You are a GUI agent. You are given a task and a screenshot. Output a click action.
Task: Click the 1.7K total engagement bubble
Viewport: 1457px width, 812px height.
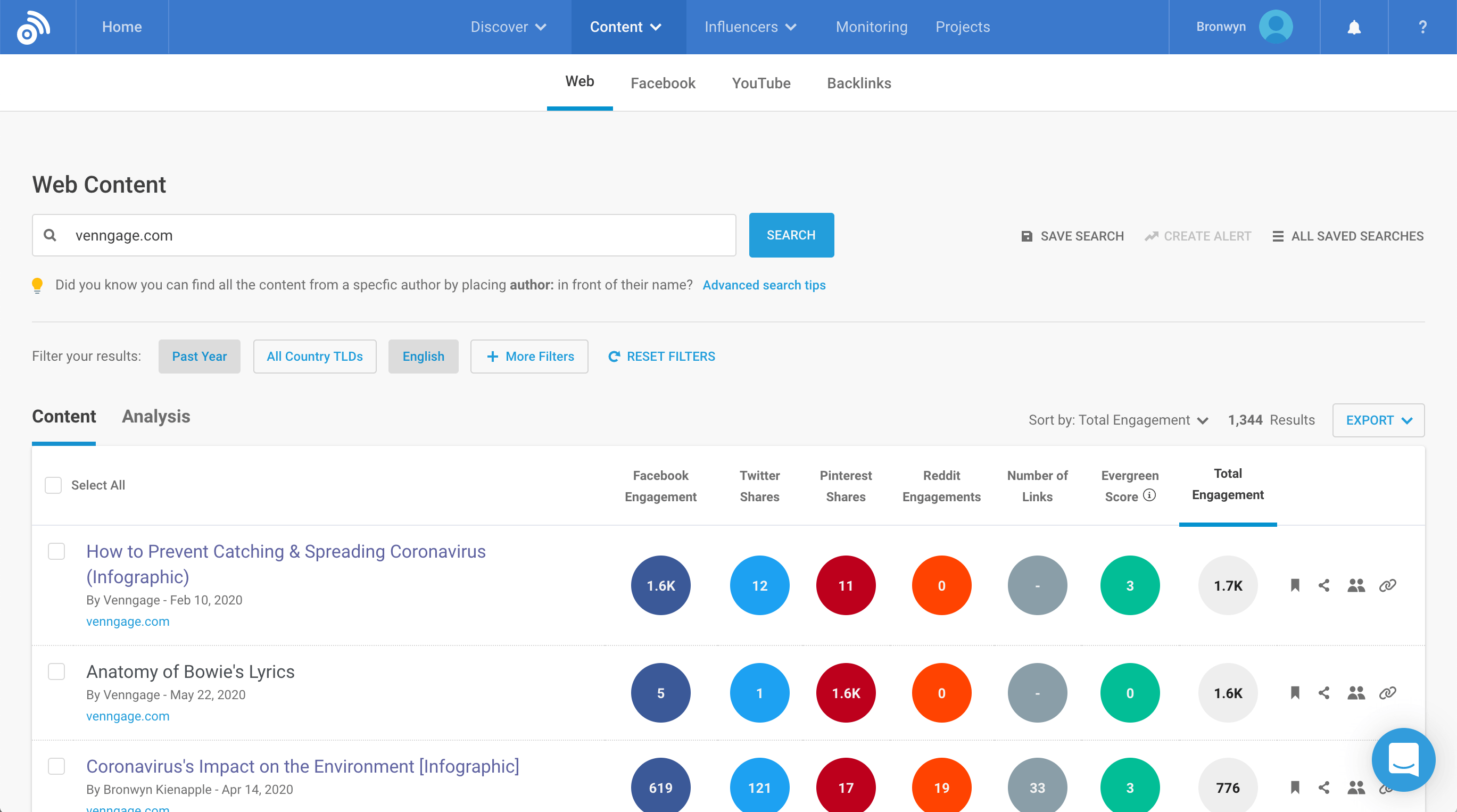tap(1227, 585)
